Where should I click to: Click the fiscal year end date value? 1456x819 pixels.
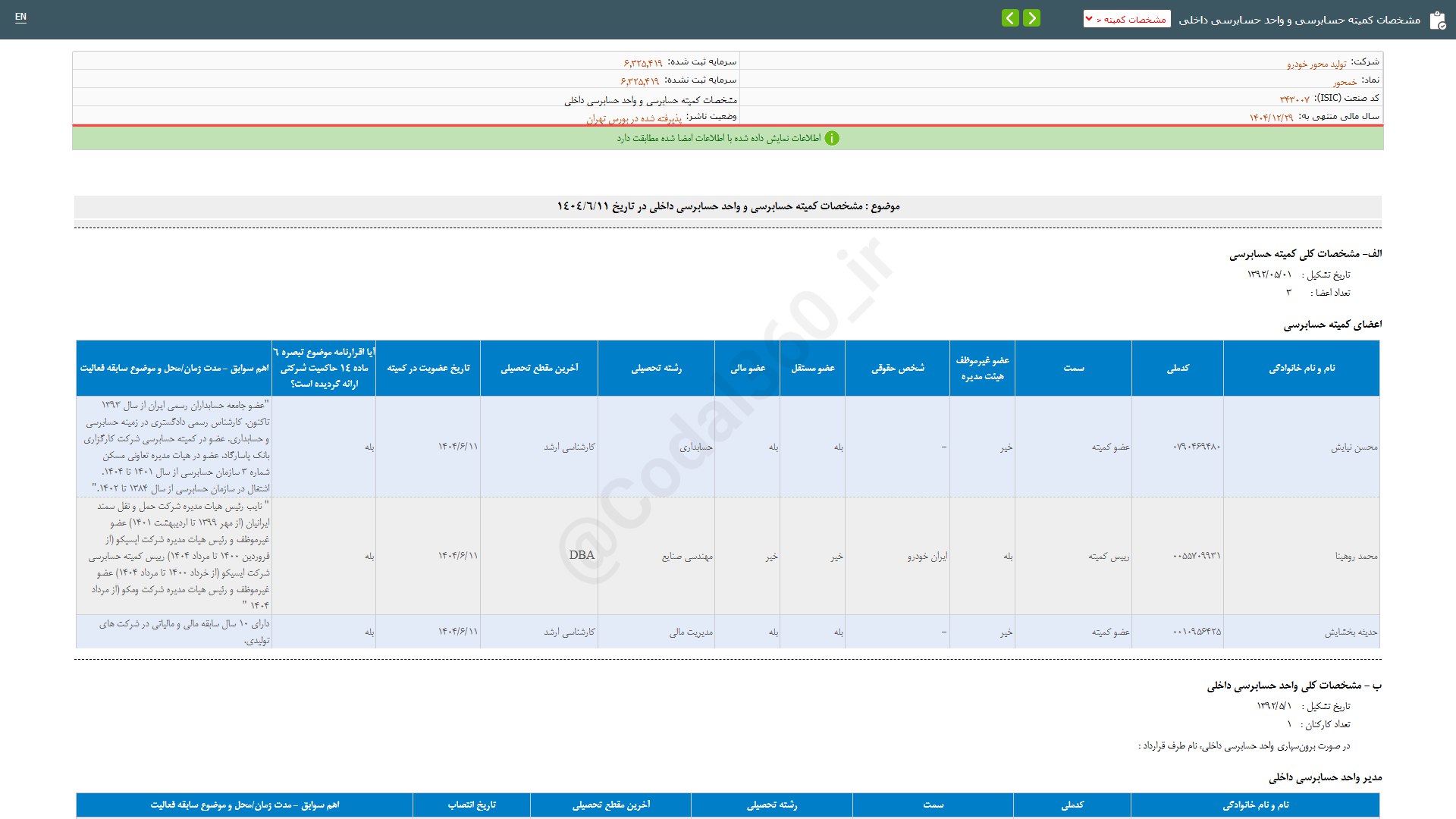[1271, 118]
